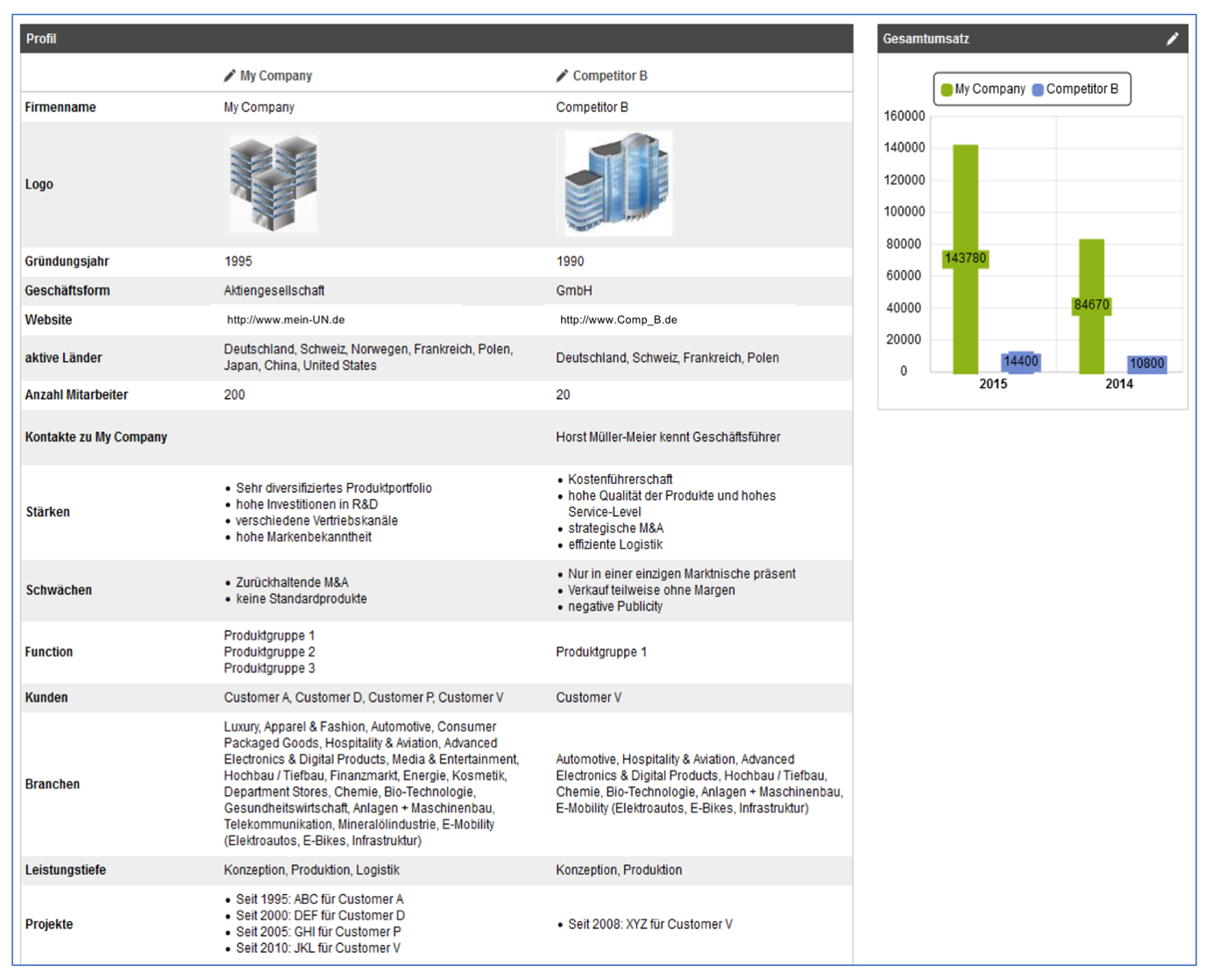Click the Competitor B column header

(610, 75)
